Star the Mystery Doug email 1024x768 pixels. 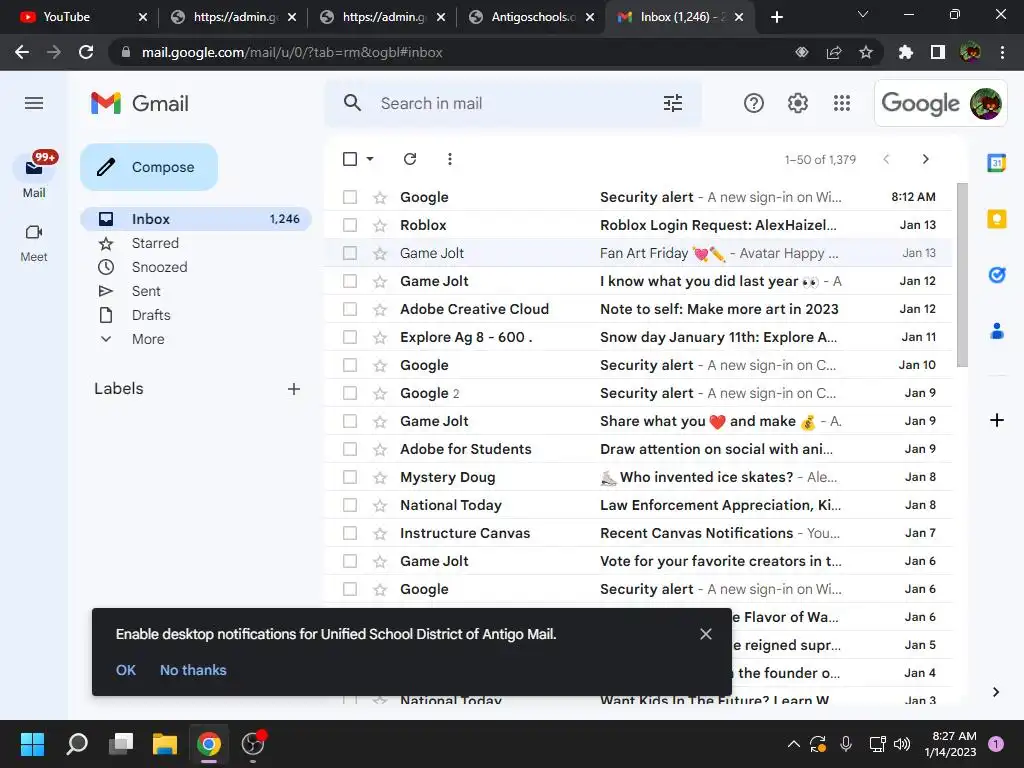tap(379, 477)
